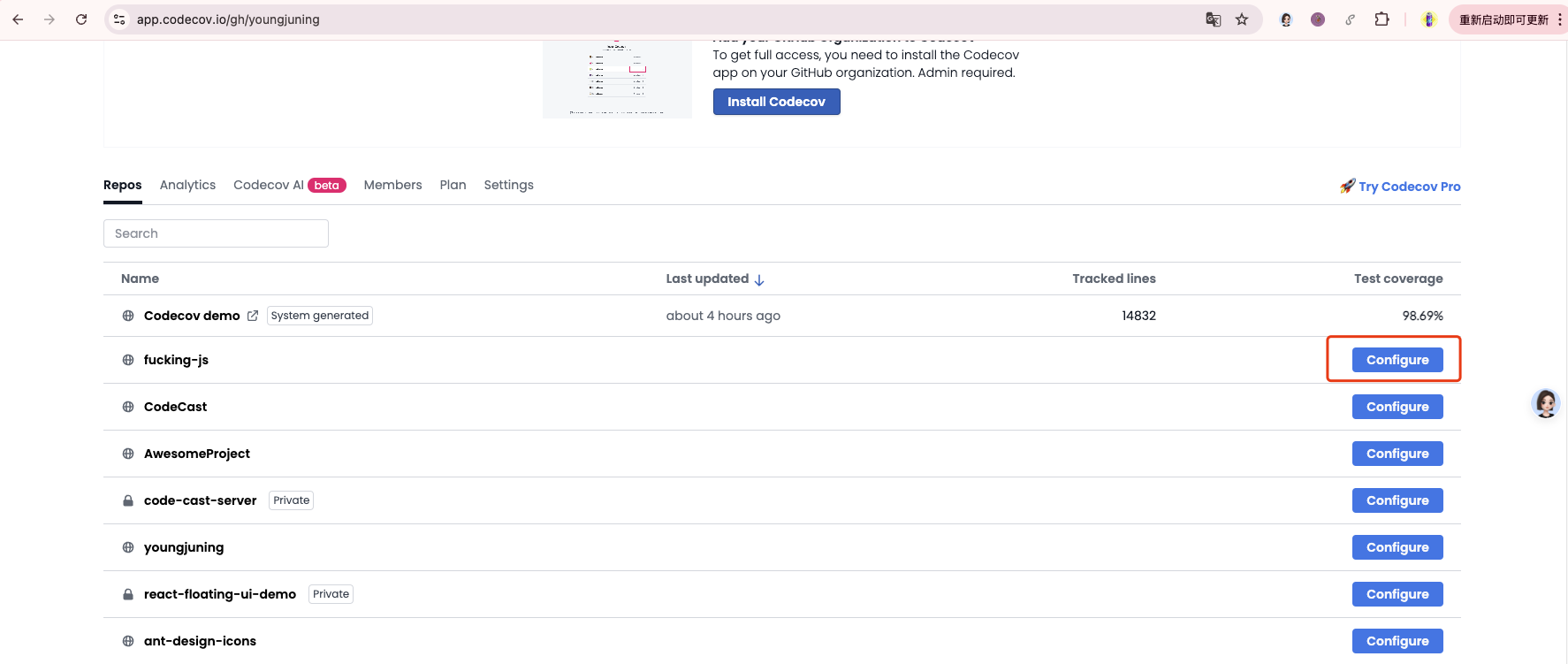Image resolution: width=1568 pixels, height=664 pixels.
Task: Click the rocket icon by Try Codecov Pro
Action: point(1347,186)
